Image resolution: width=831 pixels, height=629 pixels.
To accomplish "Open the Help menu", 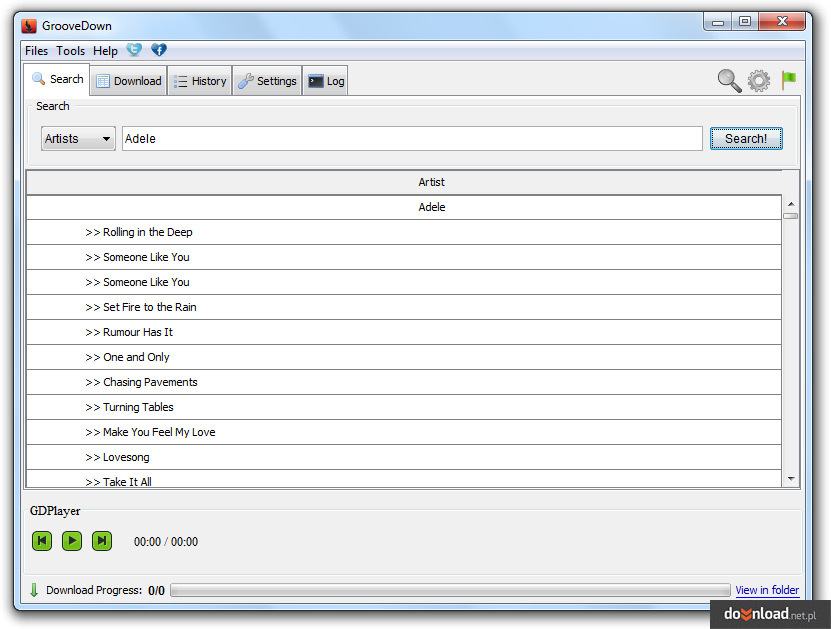I will (105, 51).
